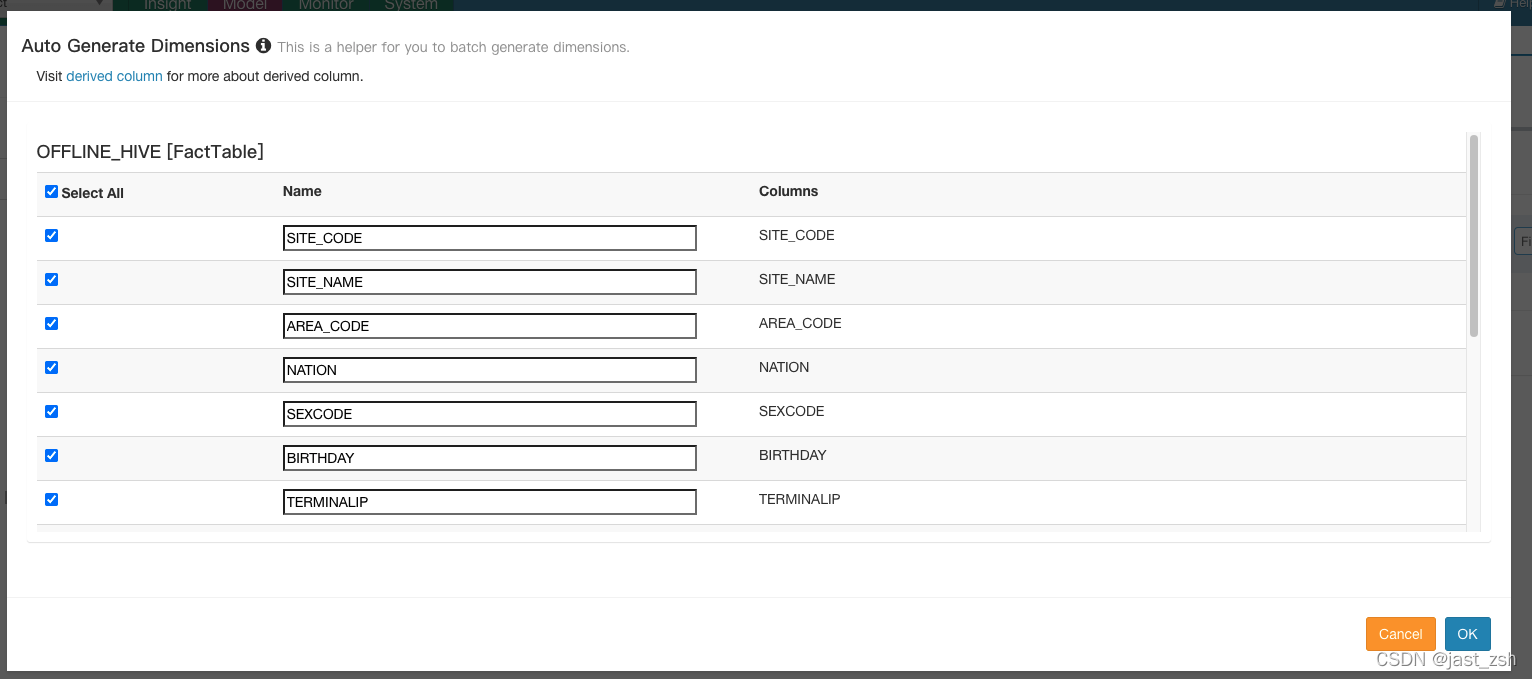Uncheck the AREA_CODE row checkbox

click(52, 324)
